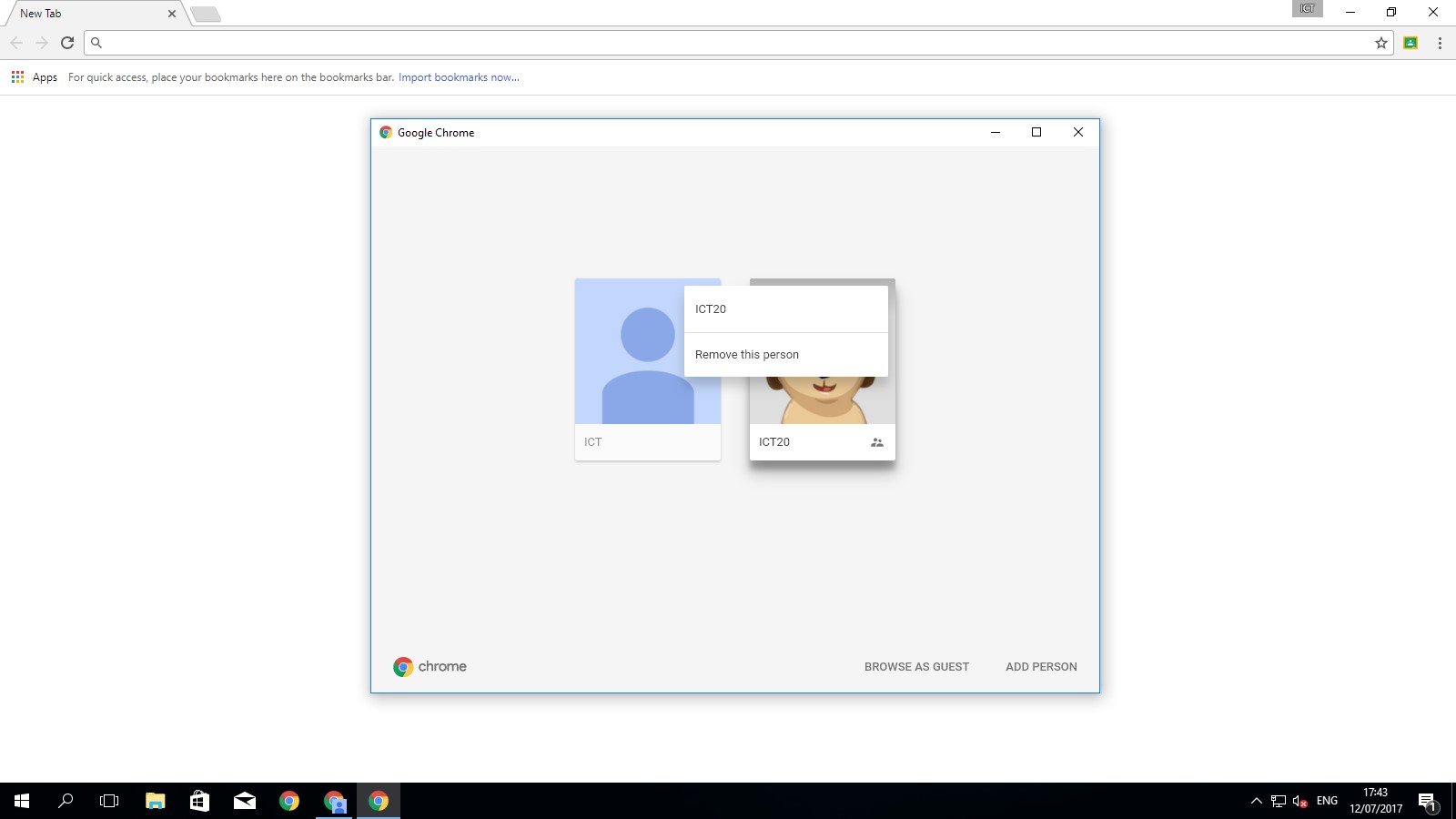
Task: Unmute the system volume in the tray
Action: coord(1299,802)
